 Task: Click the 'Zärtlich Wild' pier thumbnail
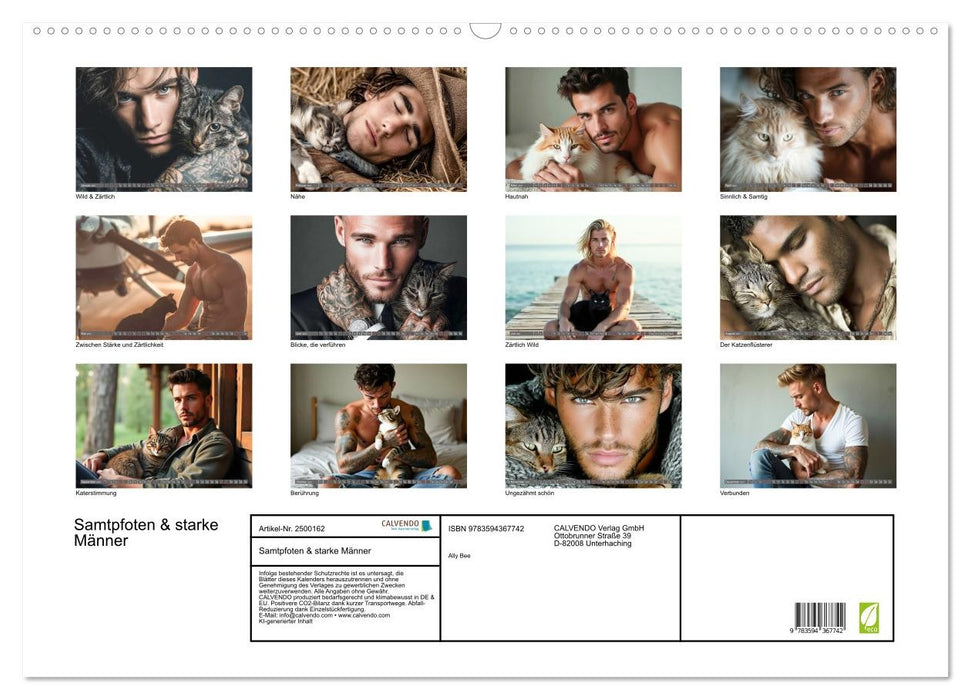pos(593,278)
